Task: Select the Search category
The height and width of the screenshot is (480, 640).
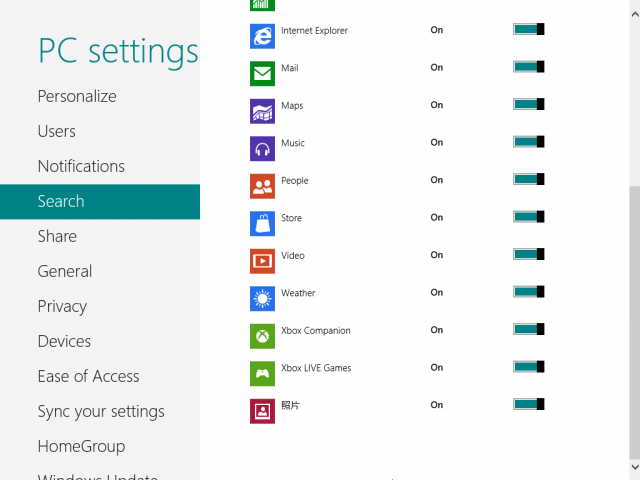Action: tap(100, 202)
